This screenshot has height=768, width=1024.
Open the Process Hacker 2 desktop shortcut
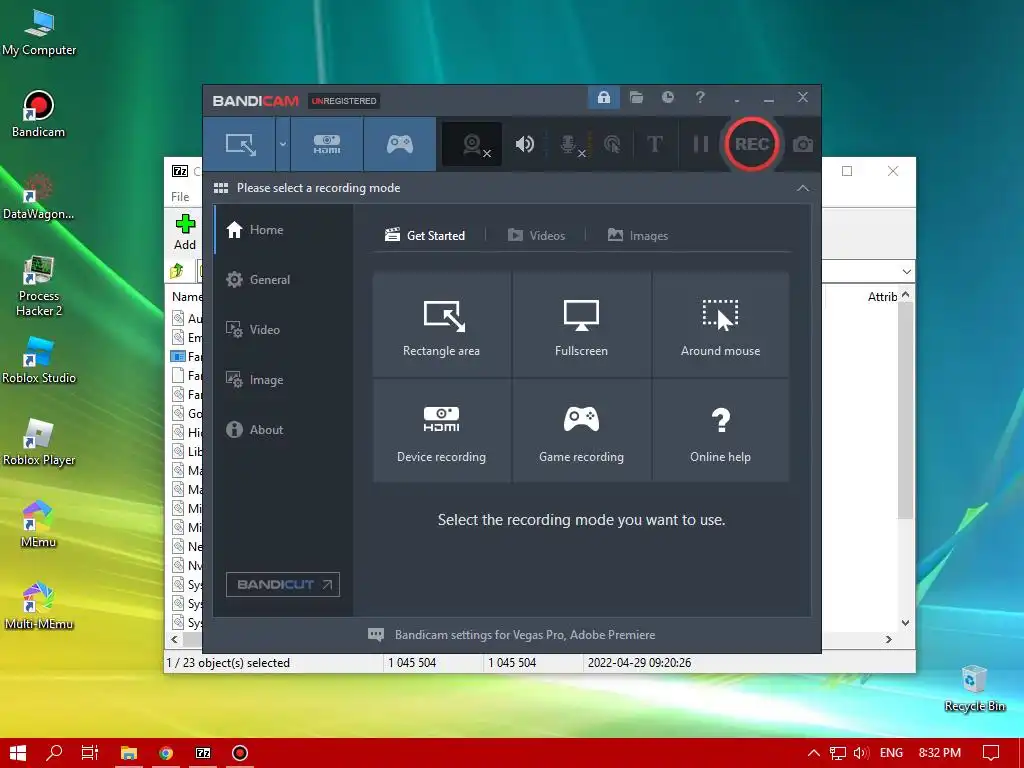(39, 286)
